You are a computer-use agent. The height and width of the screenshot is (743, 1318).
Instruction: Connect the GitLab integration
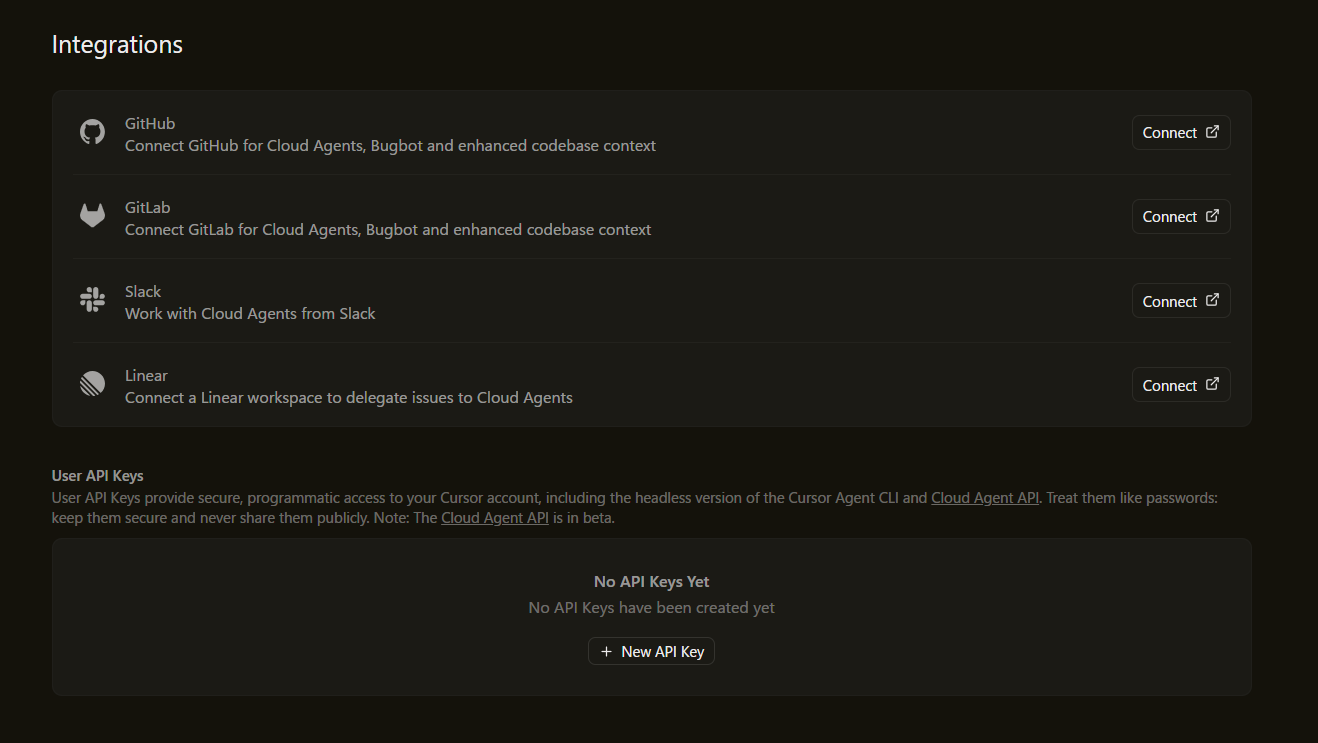(x=1180, y=217)
